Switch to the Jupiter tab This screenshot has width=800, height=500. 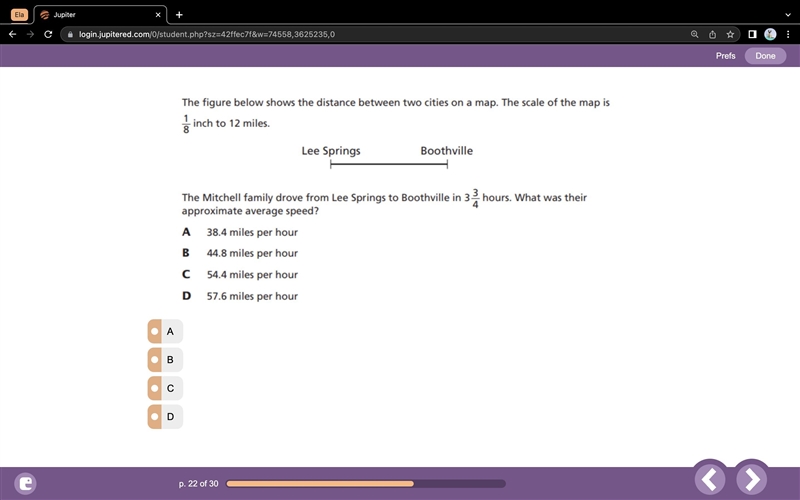(x=100, y=15)
